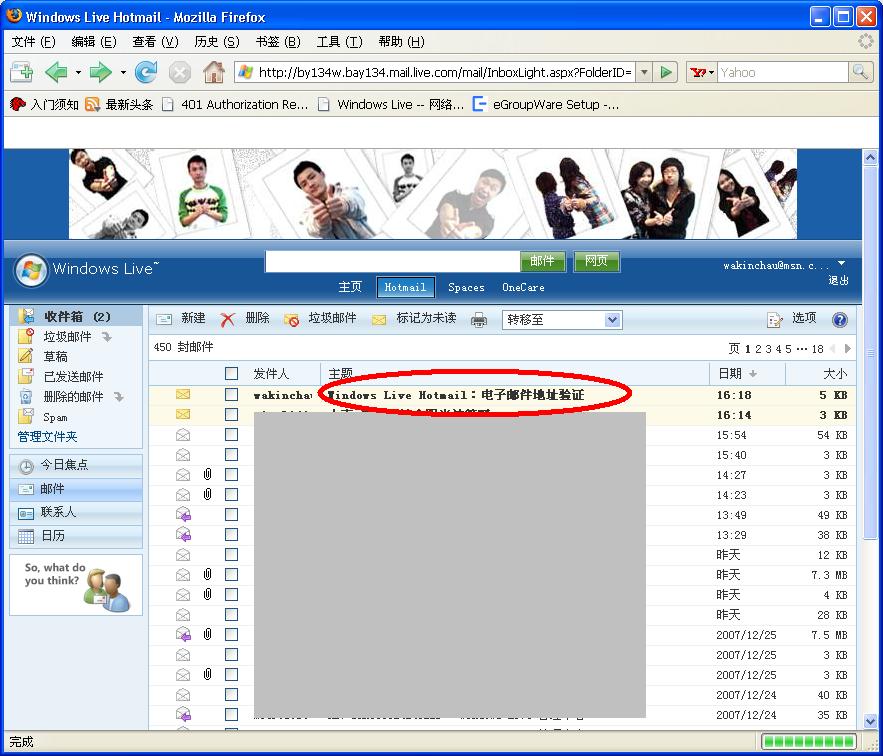This screenshot has width=883, height=756.
Task: Check the box for the 15:40 message
Action: click(x=231, y=454)
